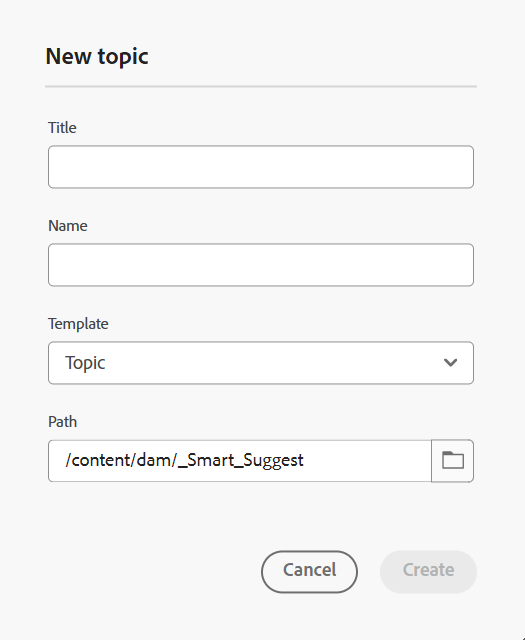The width and height of the screenshot is (525, 640).
Task: Expand the Template dropdown chevron
Action: coord(450,362)
